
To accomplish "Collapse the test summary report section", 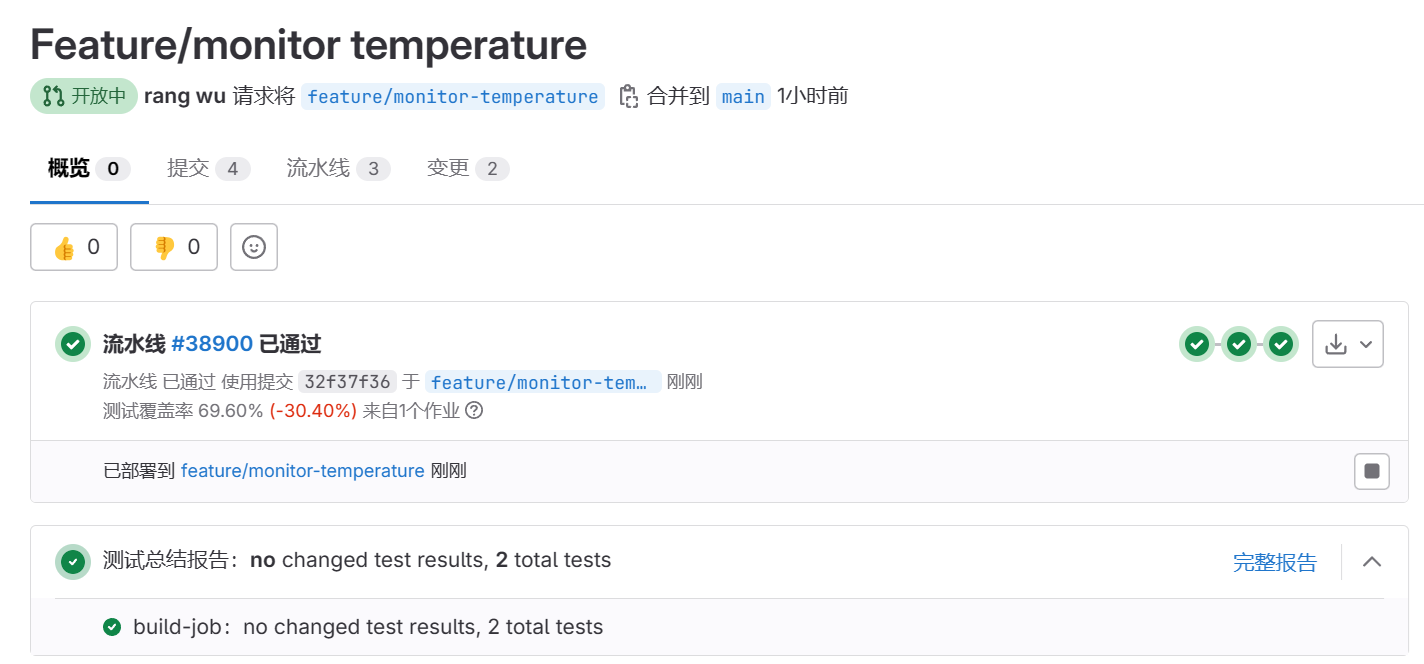I will coord(1371,562).
